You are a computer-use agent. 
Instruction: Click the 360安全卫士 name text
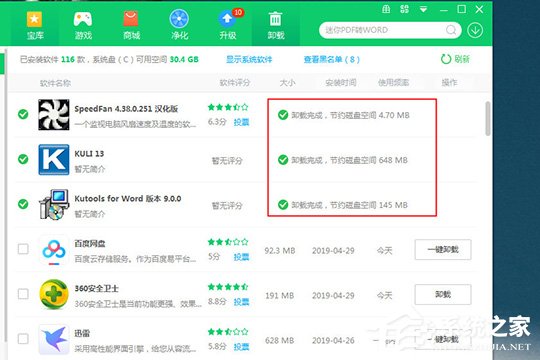(96, 288)
